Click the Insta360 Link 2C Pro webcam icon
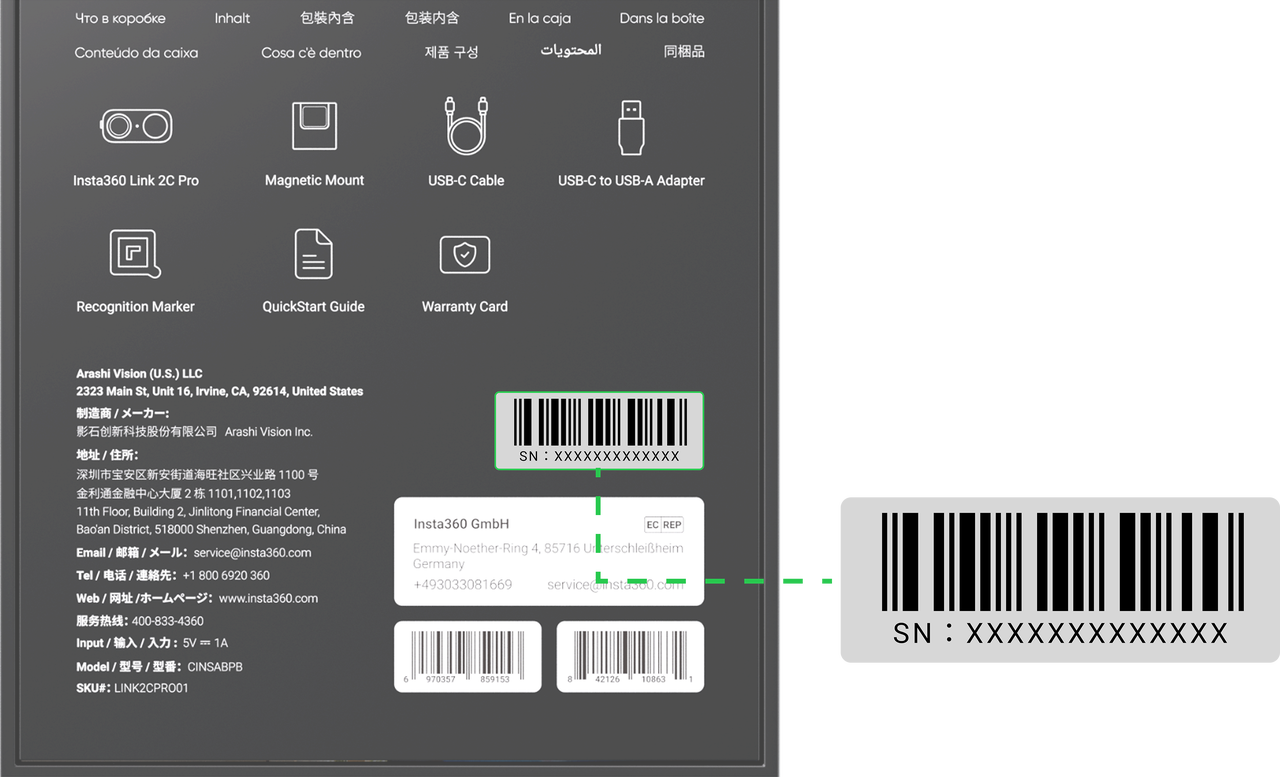The height and width of the screenshot is (777, 1280). coord(136,127)
